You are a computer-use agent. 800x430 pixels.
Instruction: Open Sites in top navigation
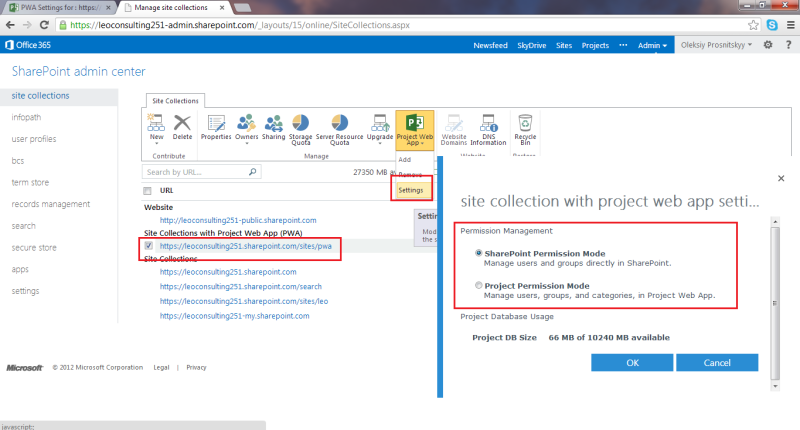coord(564,45)
